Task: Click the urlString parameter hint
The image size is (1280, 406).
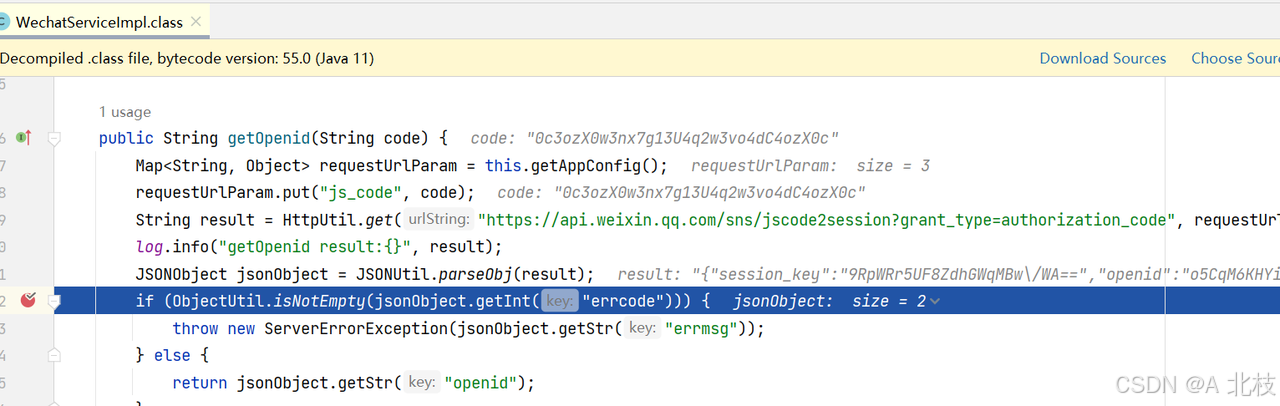Action: (x=438, y=219)
